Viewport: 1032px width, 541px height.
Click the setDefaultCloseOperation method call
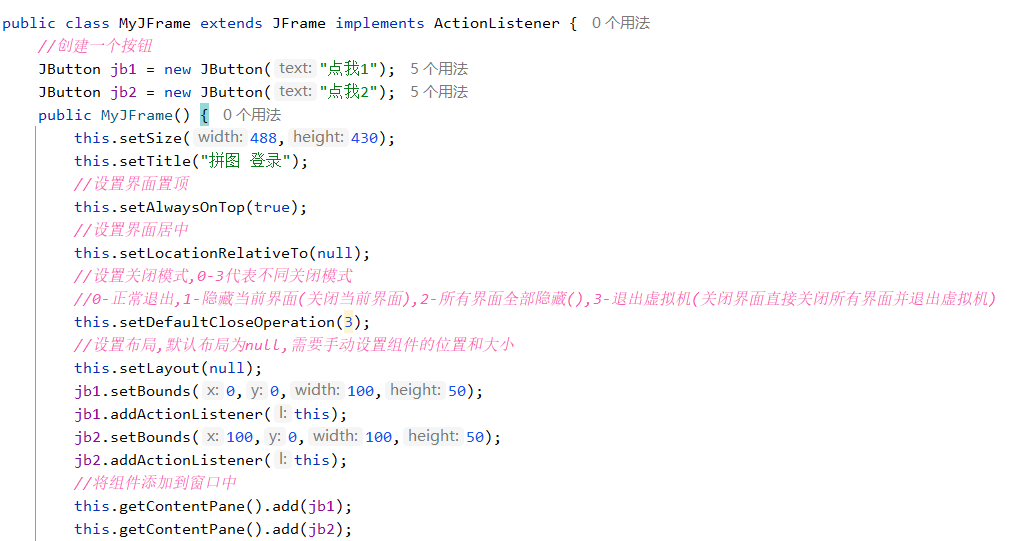[227, 322]
